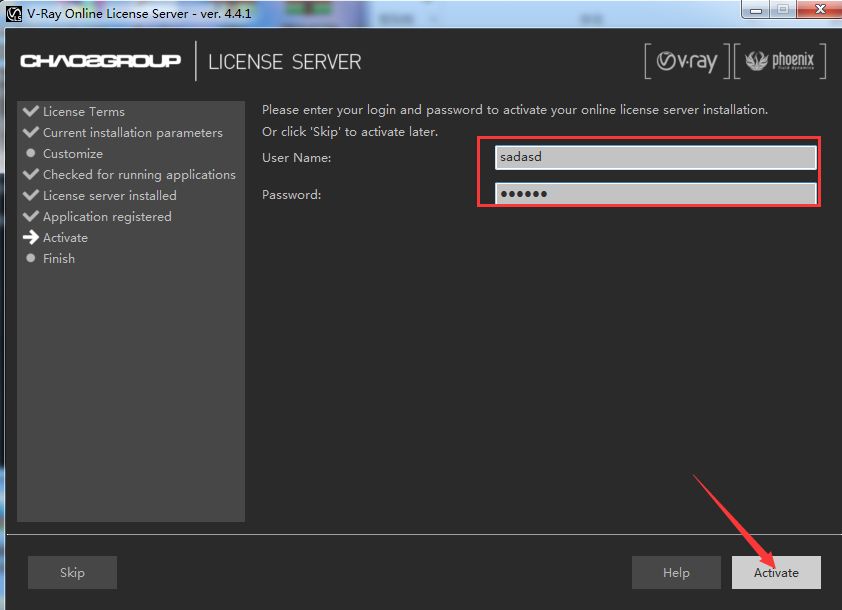Click the Activate button
Screen dimensions: 842x610
(x=776, y=572)
